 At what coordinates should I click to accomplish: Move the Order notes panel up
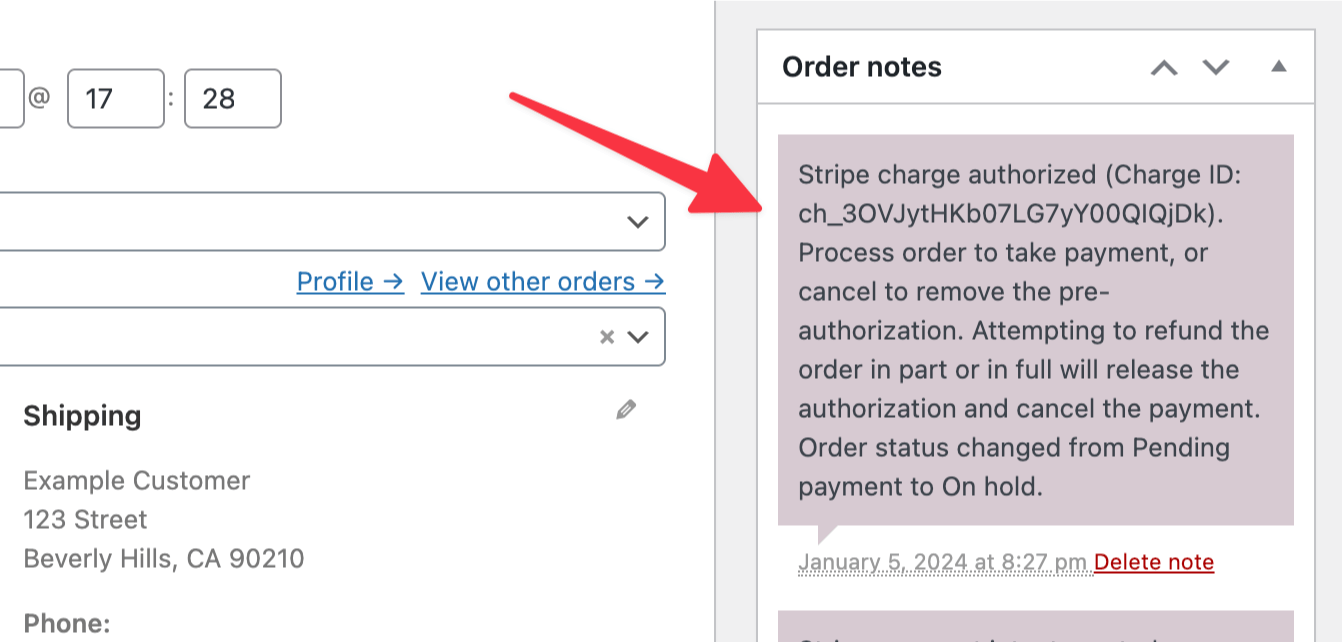1162,67
